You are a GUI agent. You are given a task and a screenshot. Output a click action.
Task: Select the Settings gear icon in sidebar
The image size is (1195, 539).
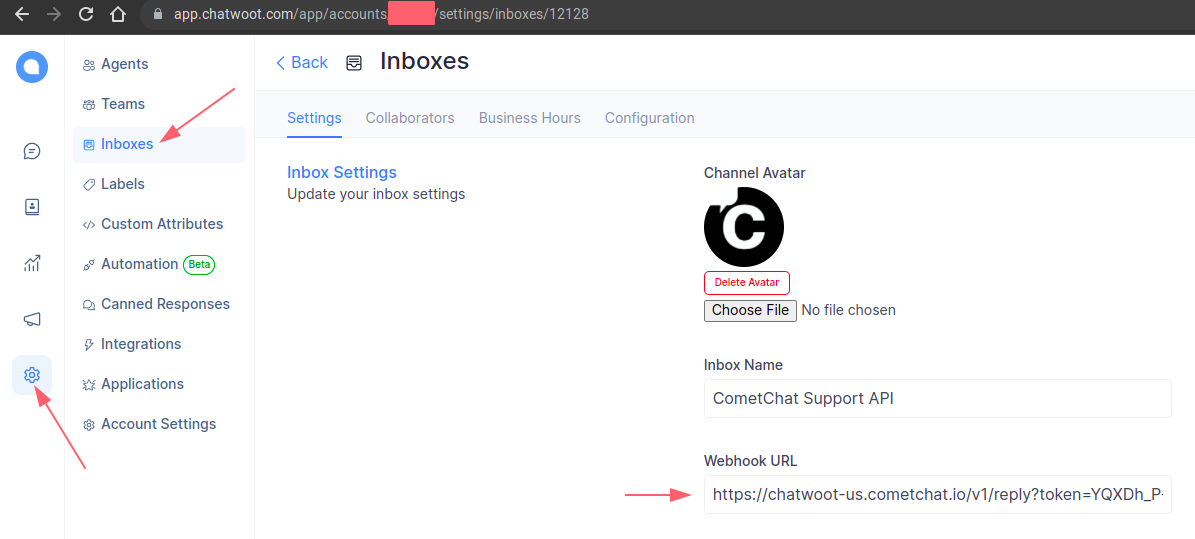coord(32,375)
